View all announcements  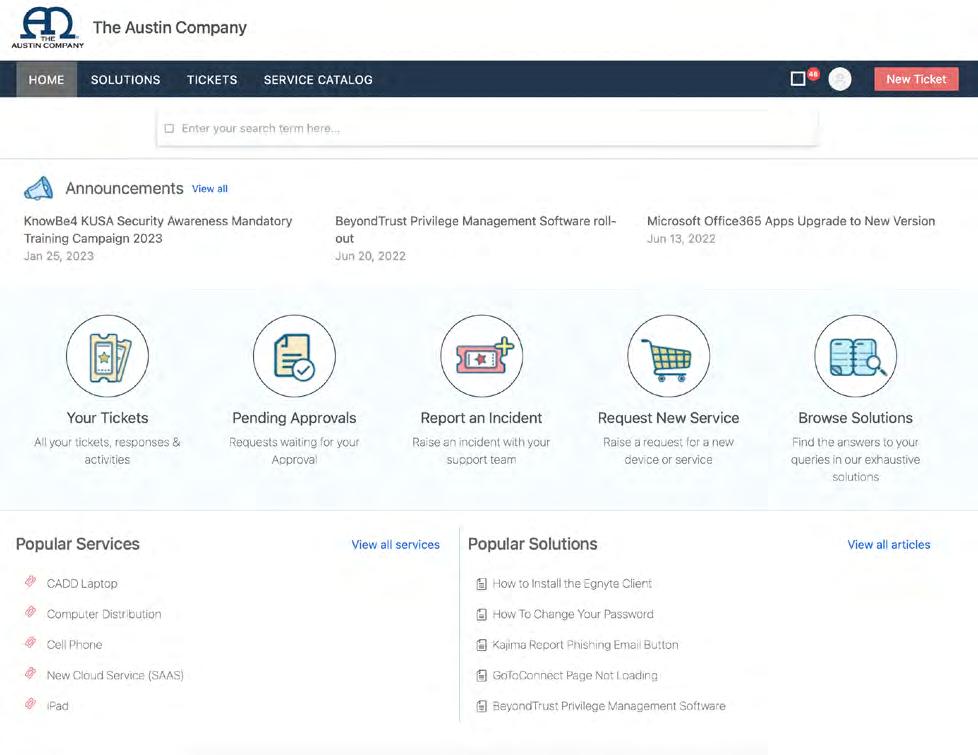[210, 189]
